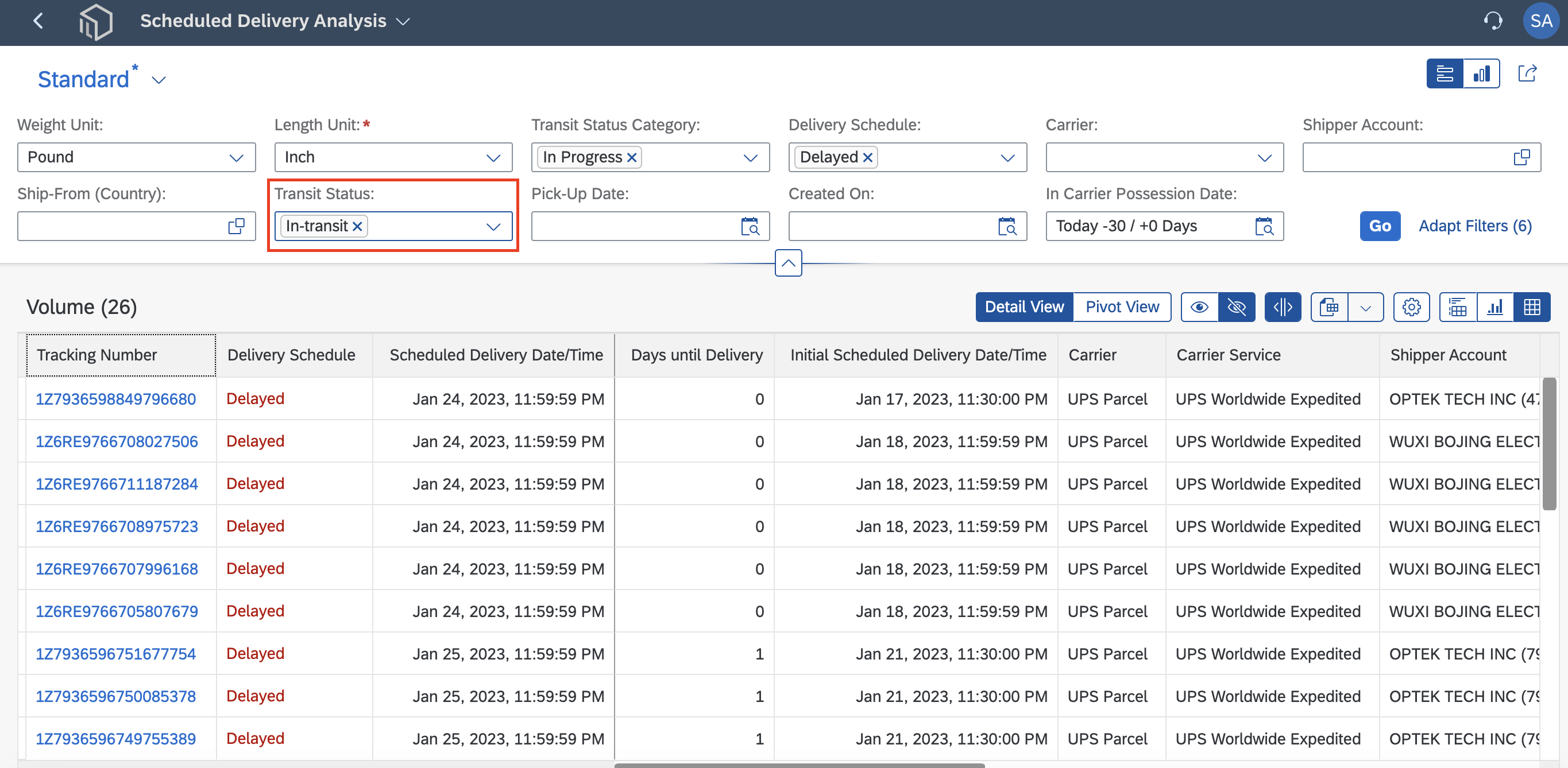The width and height of the screenshot is (1568, 768).
Task: Click the Delivery Schedule column header
Action: pos(295,355)
